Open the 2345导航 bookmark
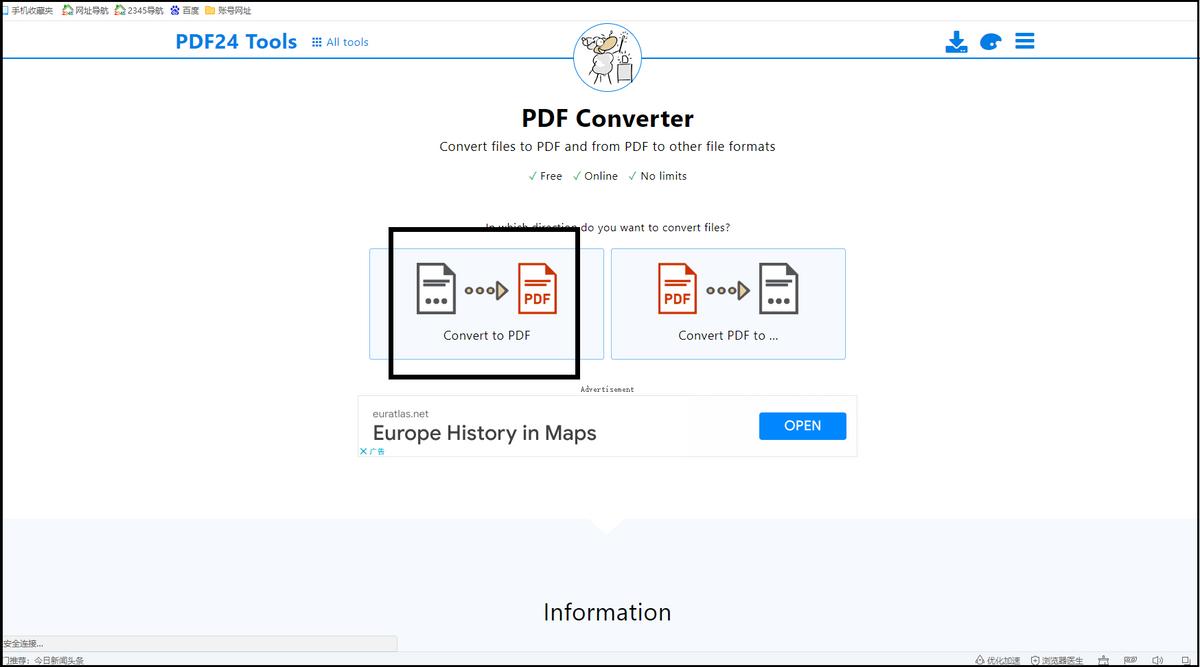Screen dimensions: 1200x667 click(139, 10)
